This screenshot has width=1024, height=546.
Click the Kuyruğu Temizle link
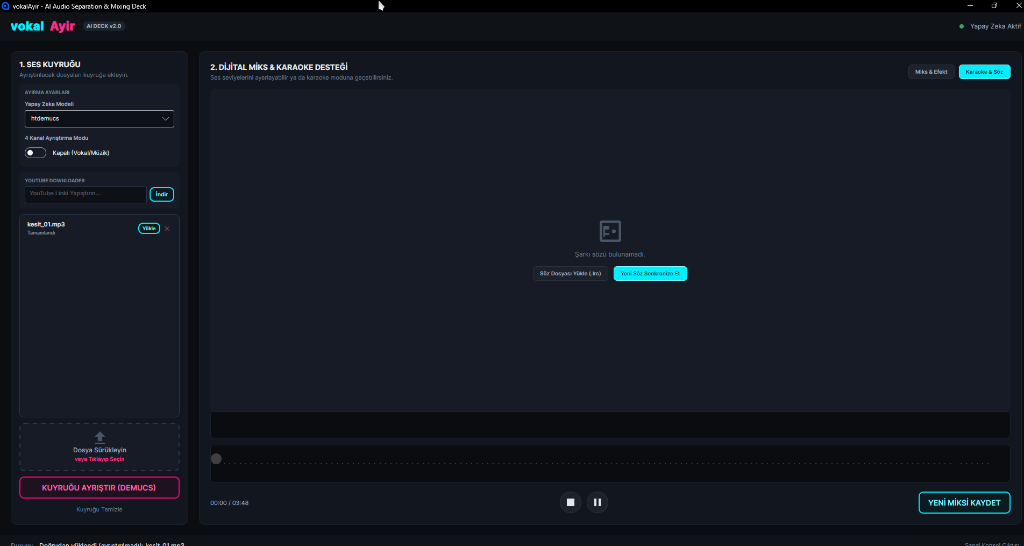pos(99,509)
